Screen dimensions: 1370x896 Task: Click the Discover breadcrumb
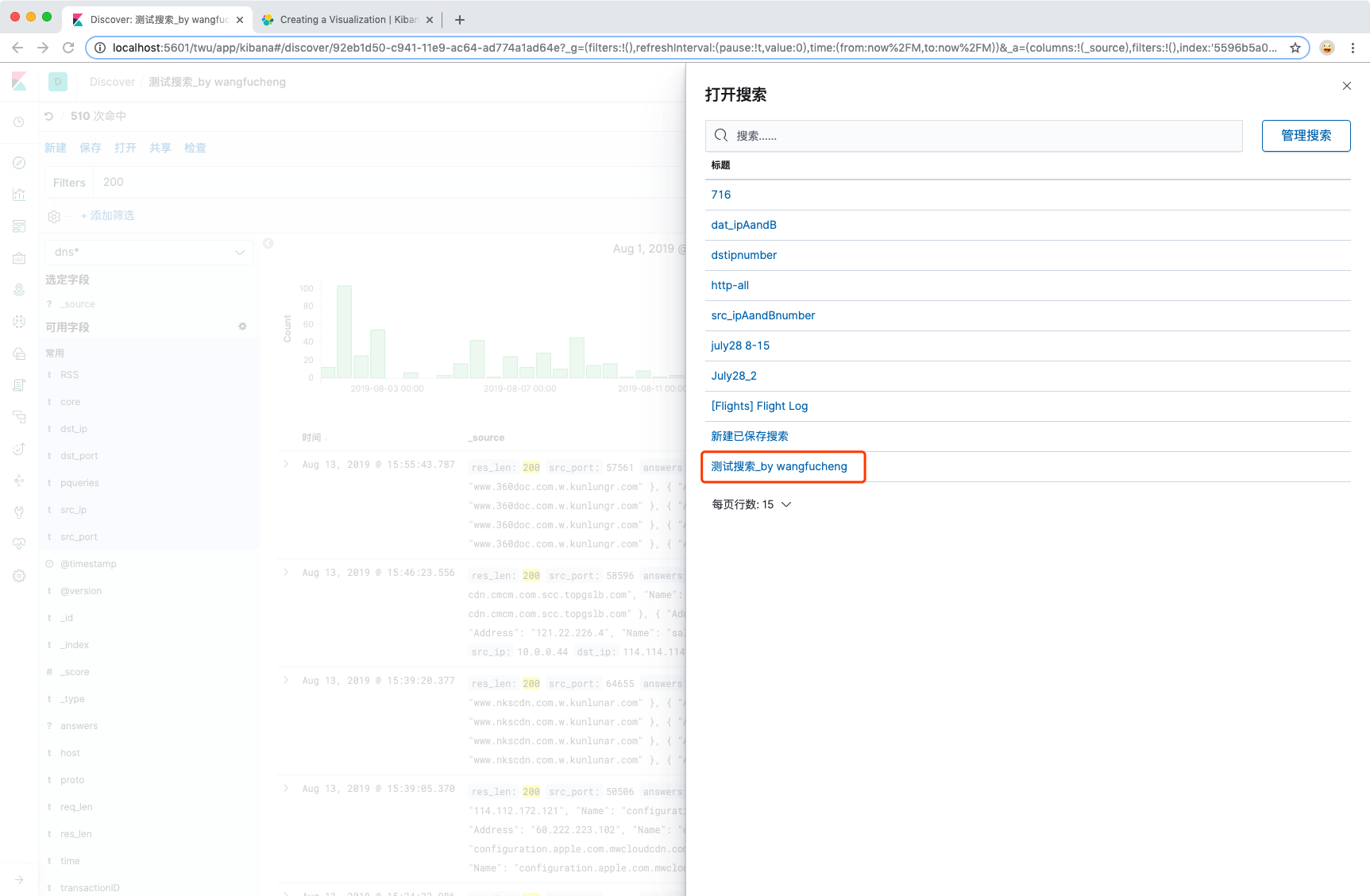[x=112, y=82]
